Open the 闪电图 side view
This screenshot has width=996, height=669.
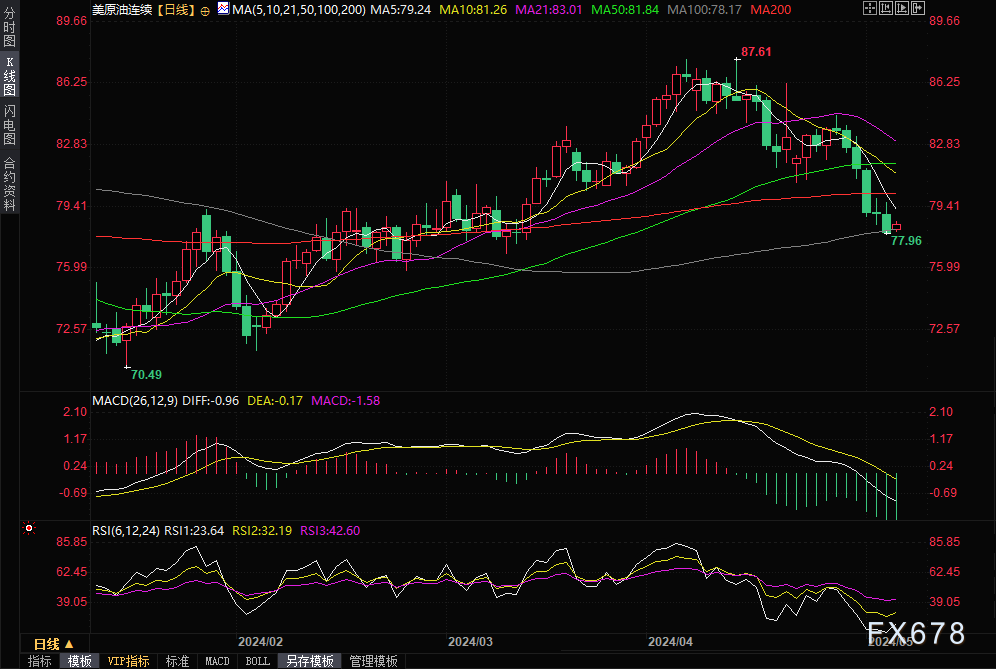(9, 126)
